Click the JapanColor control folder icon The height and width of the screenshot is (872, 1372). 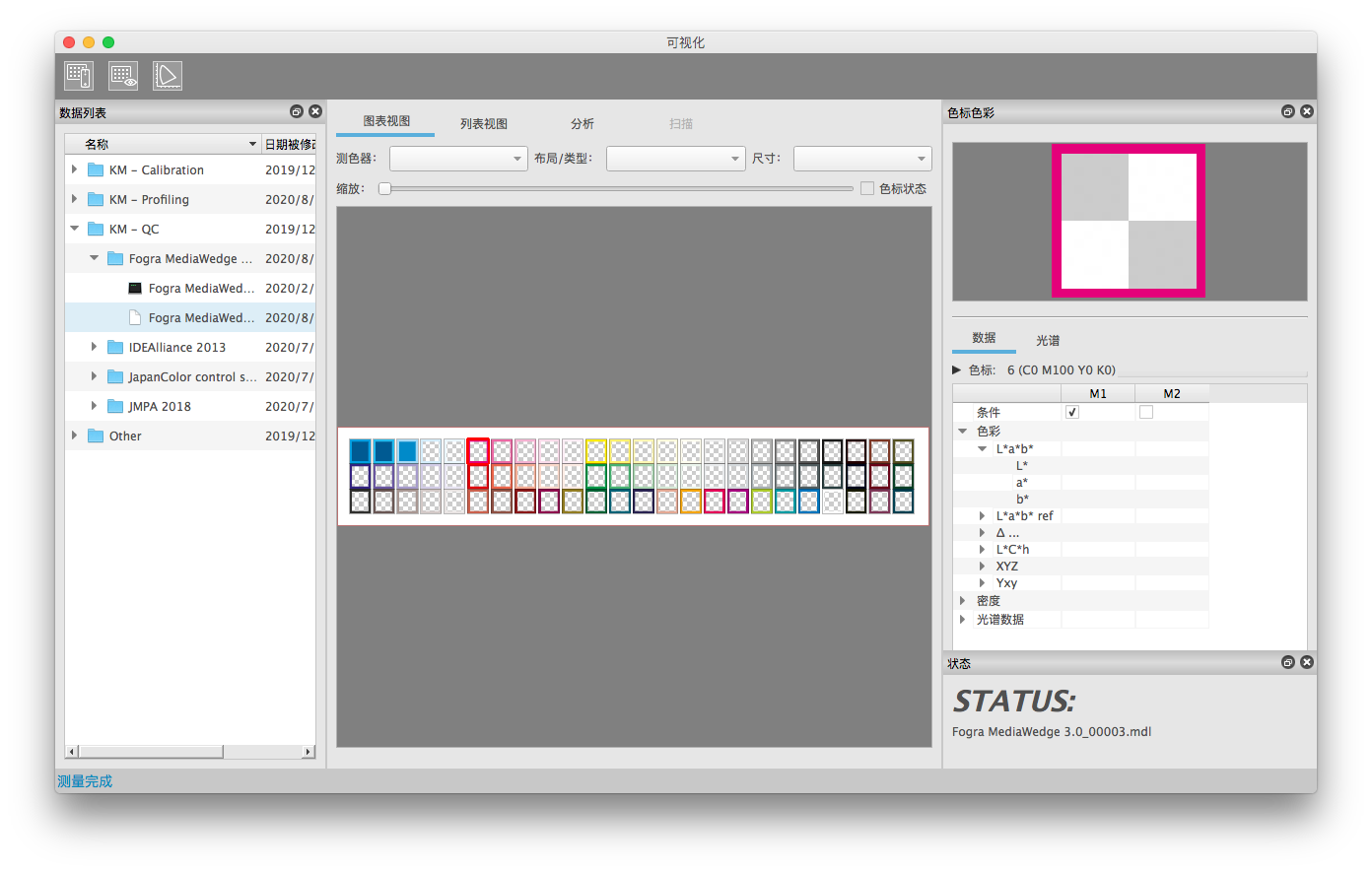(115, 376)
